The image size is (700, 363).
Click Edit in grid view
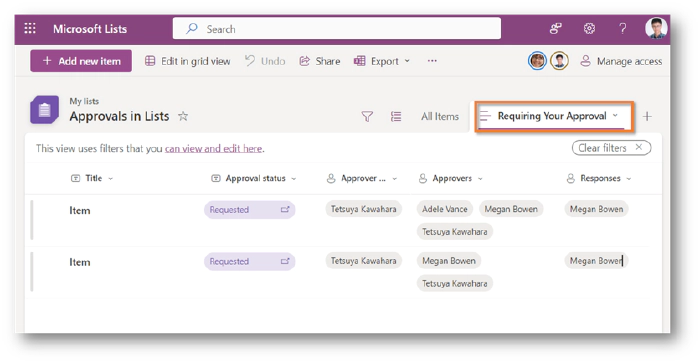click(x=188, y=61)
